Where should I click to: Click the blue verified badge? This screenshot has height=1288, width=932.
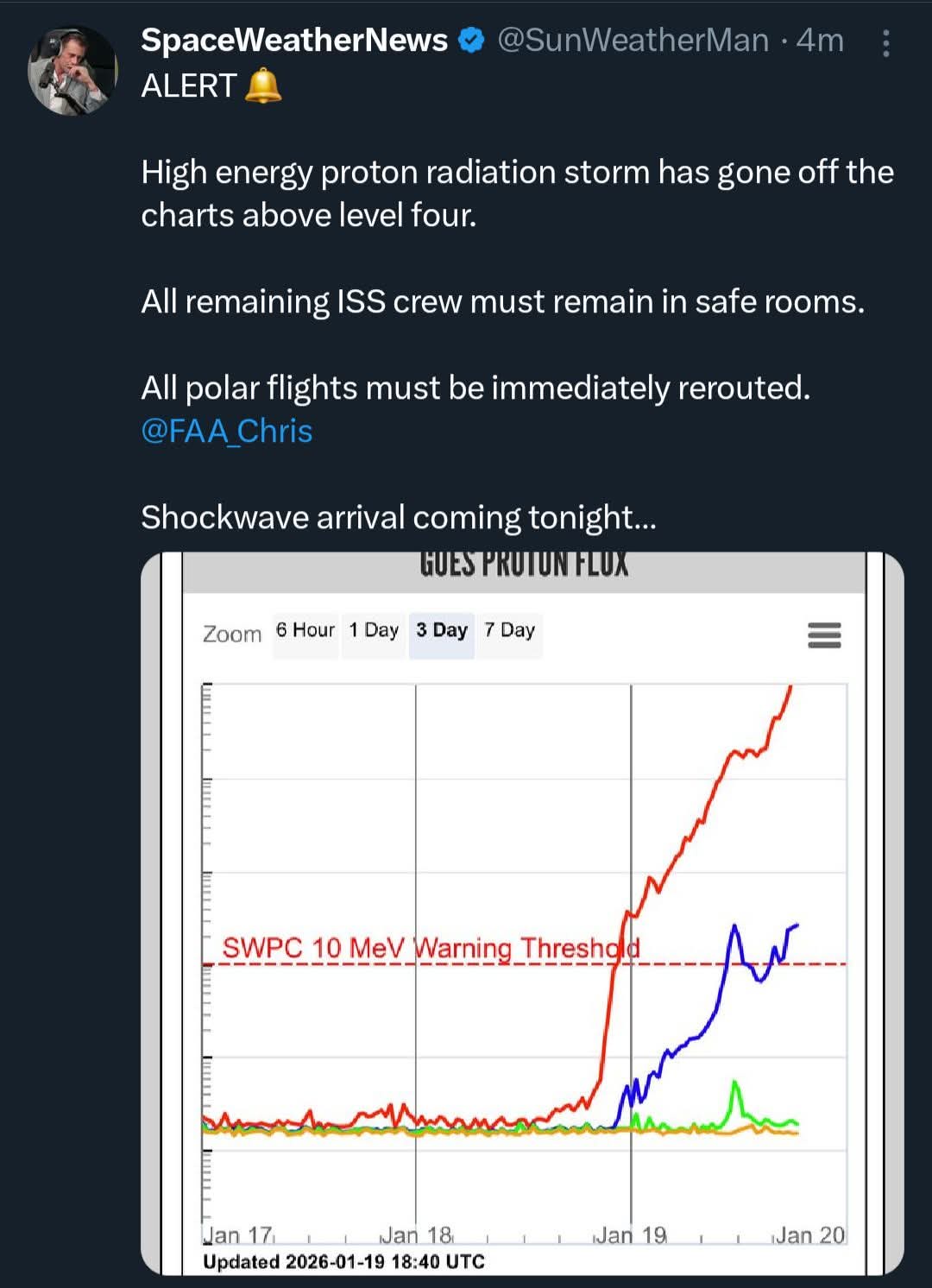pyautogui.click(x=471, y=41)
